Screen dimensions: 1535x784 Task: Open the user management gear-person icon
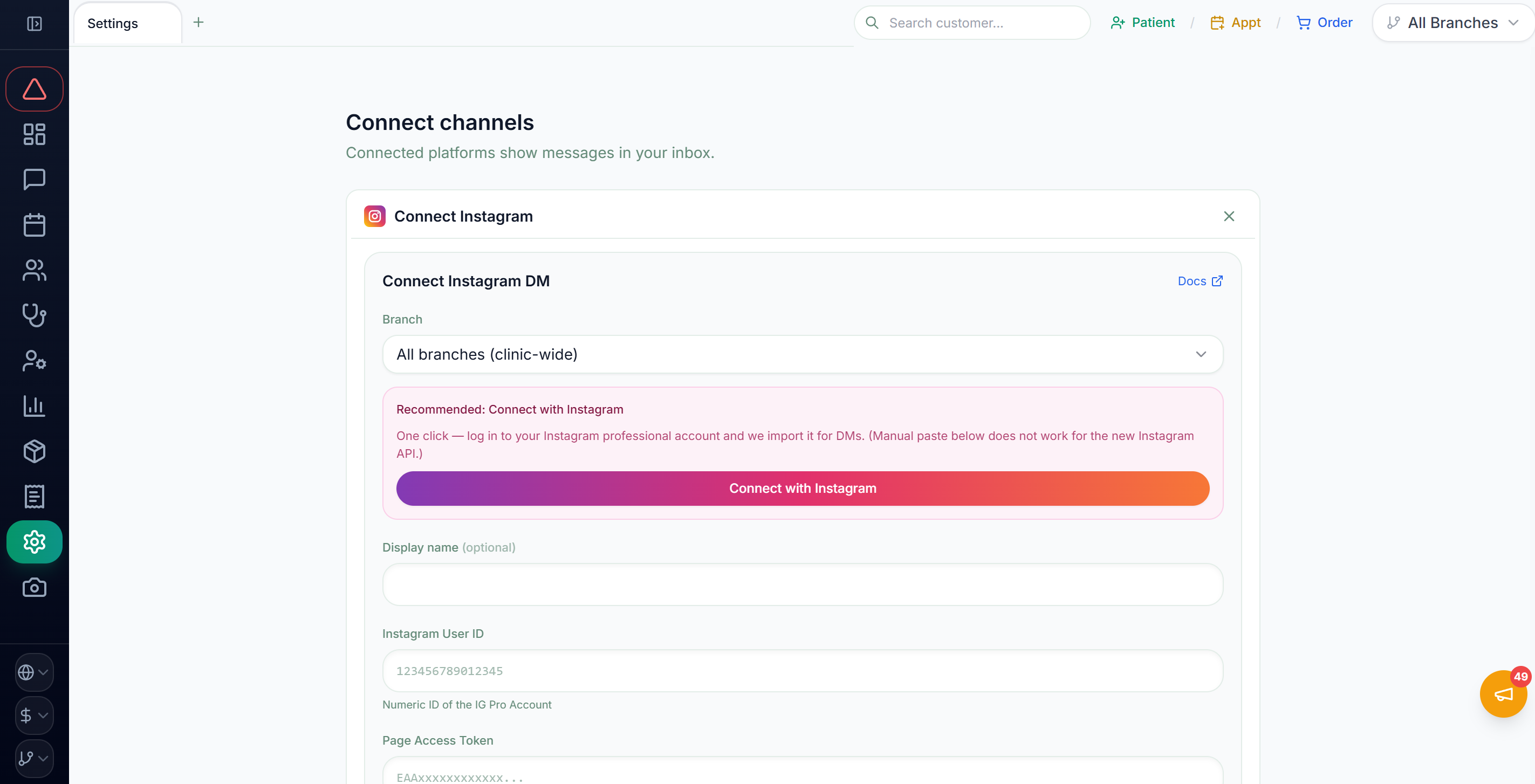(x=34, y=361)
